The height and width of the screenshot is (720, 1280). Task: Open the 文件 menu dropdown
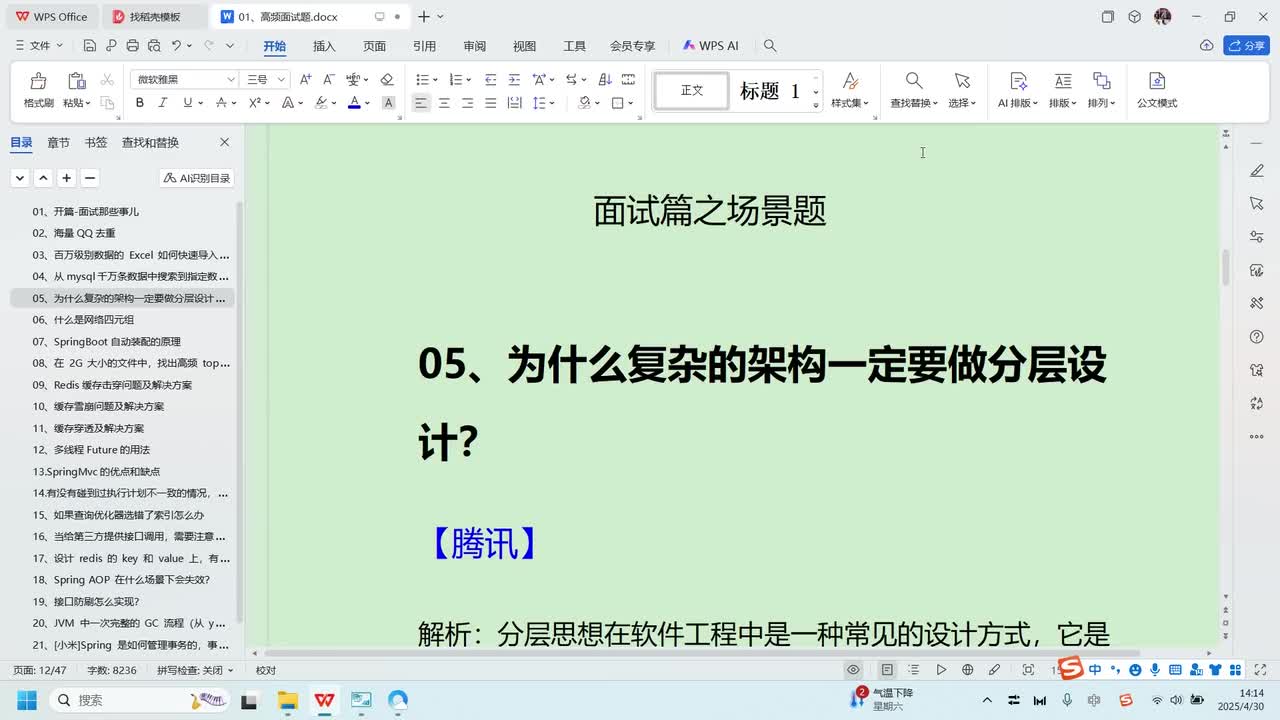(x=41, y=46)
